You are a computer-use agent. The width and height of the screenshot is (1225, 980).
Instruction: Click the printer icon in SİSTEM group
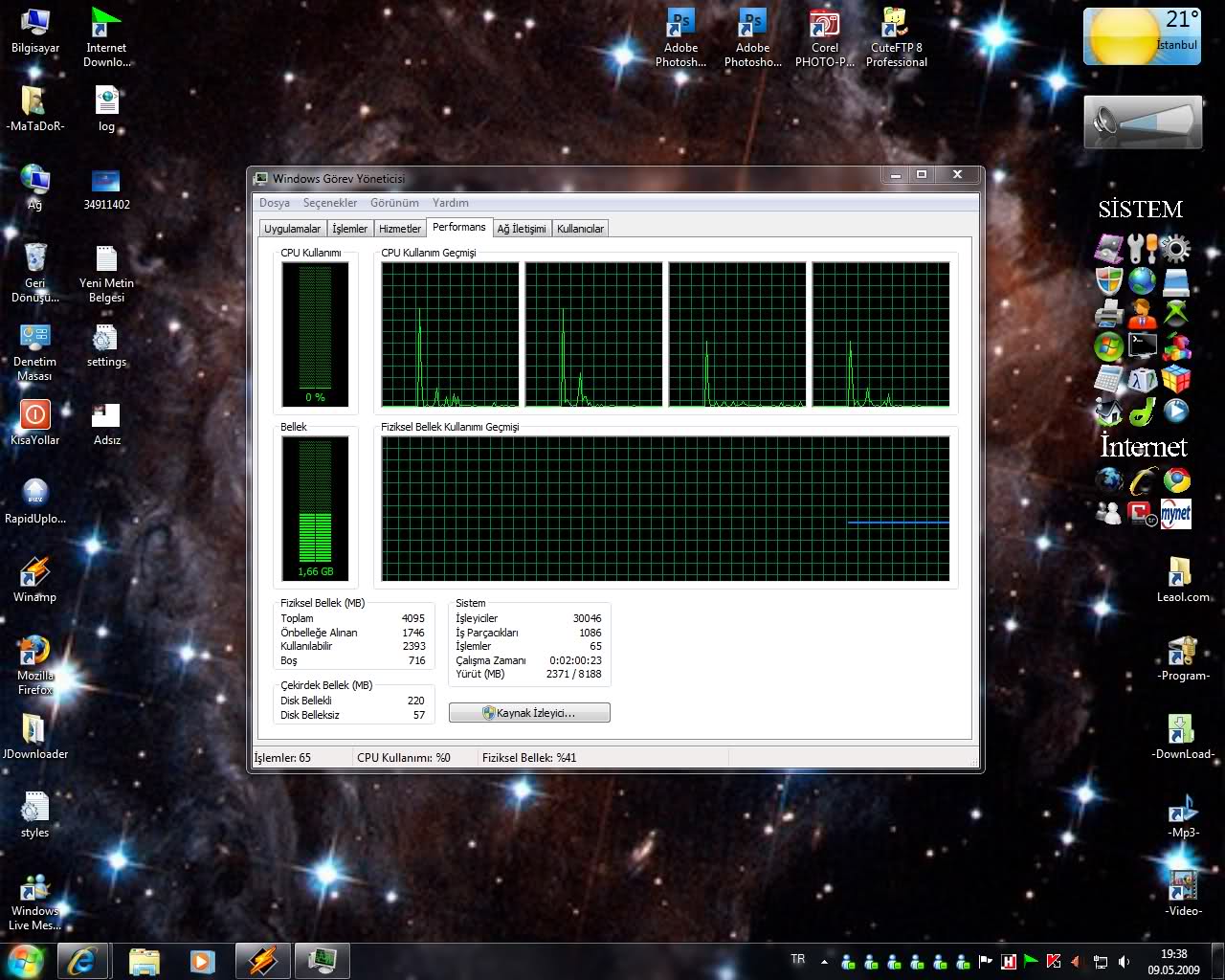tap(1108, 313)
